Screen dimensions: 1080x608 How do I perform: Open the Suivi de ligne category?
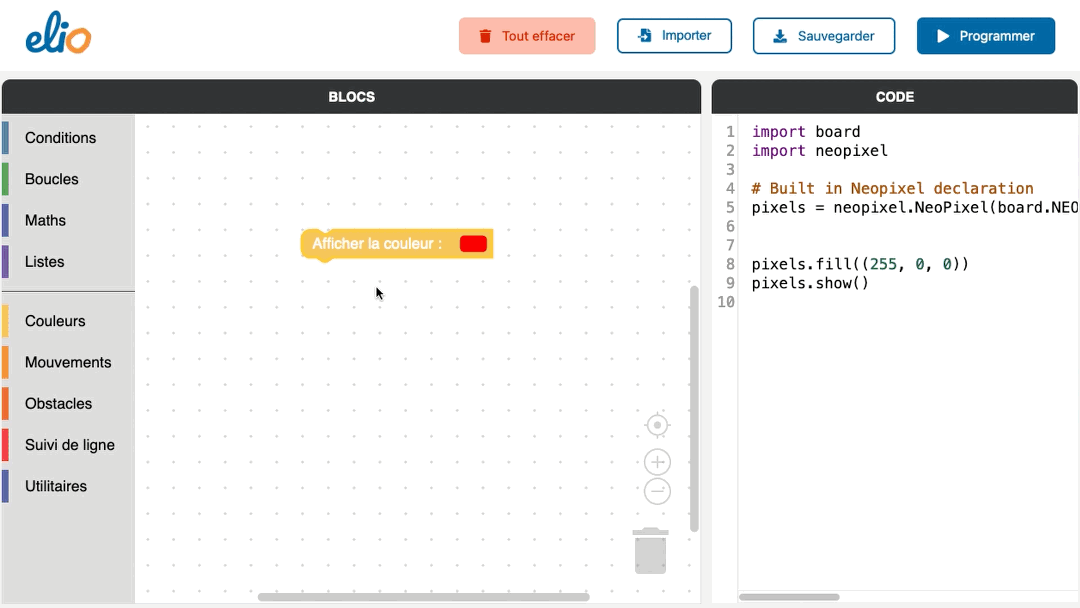[70, 445]
